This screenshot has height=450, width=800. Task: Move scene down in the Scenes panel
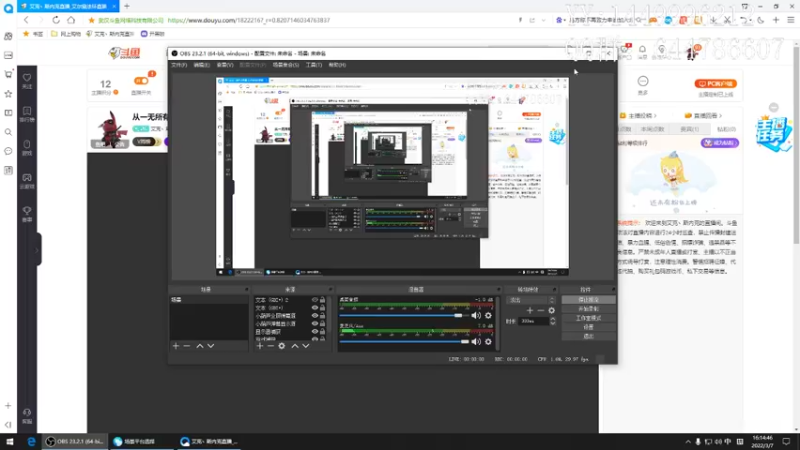pyautogui.click(x=211, y=346)
